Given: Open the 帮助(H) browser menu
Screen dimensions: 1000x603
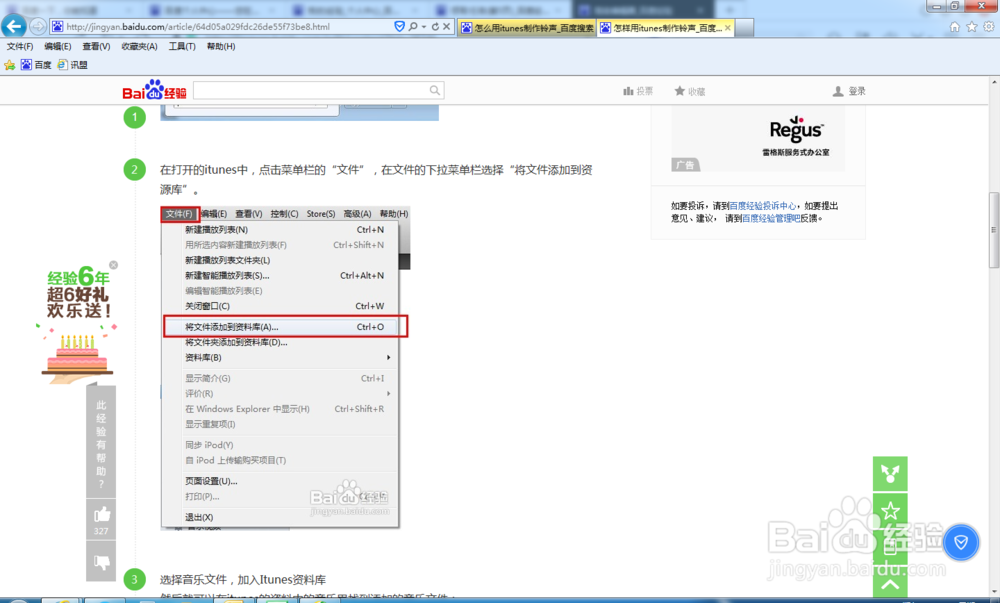Looking at the screenshot, I should (221, 47).
